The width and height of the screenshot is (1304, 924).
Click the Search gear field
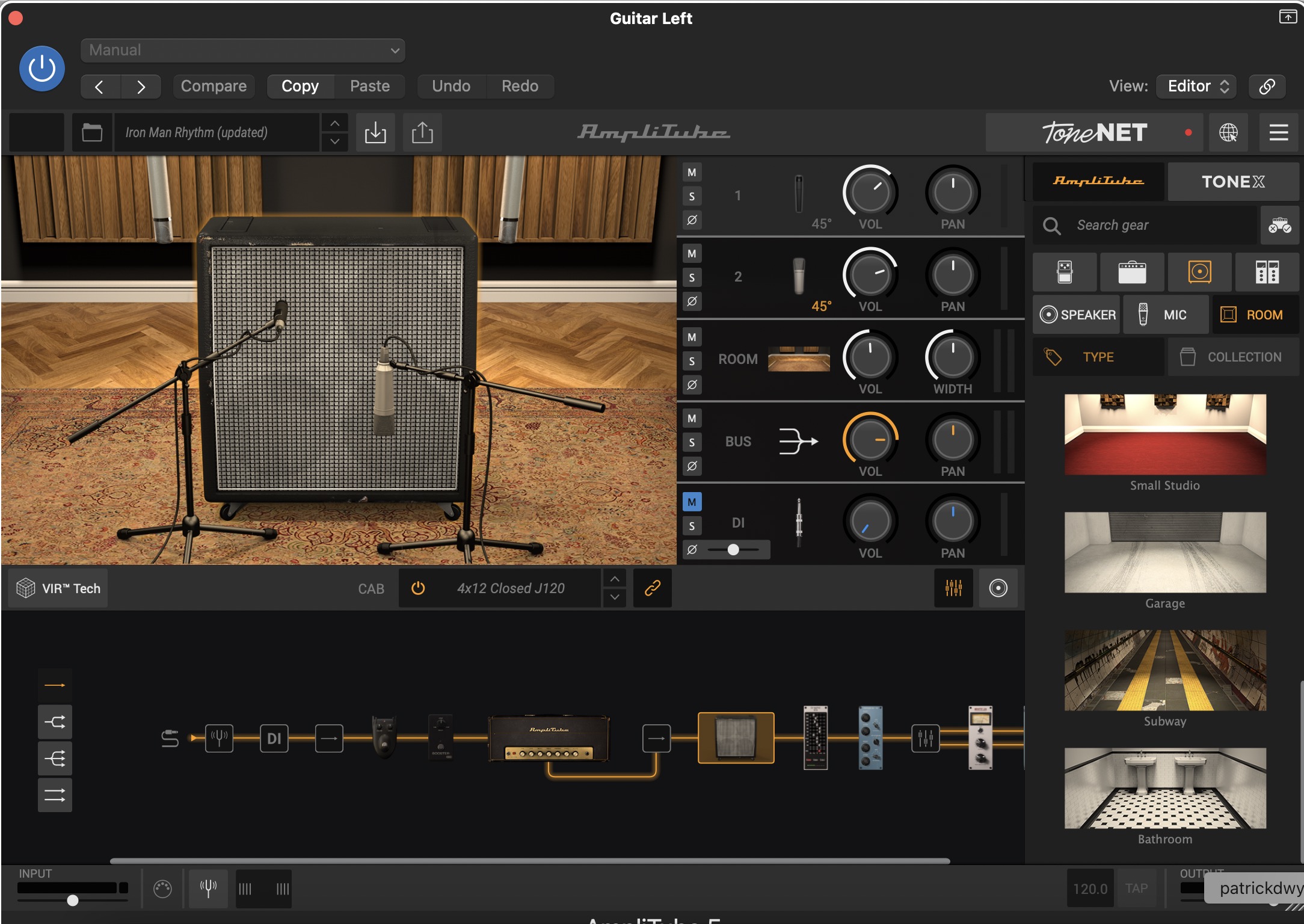[x=1145, y=226]
